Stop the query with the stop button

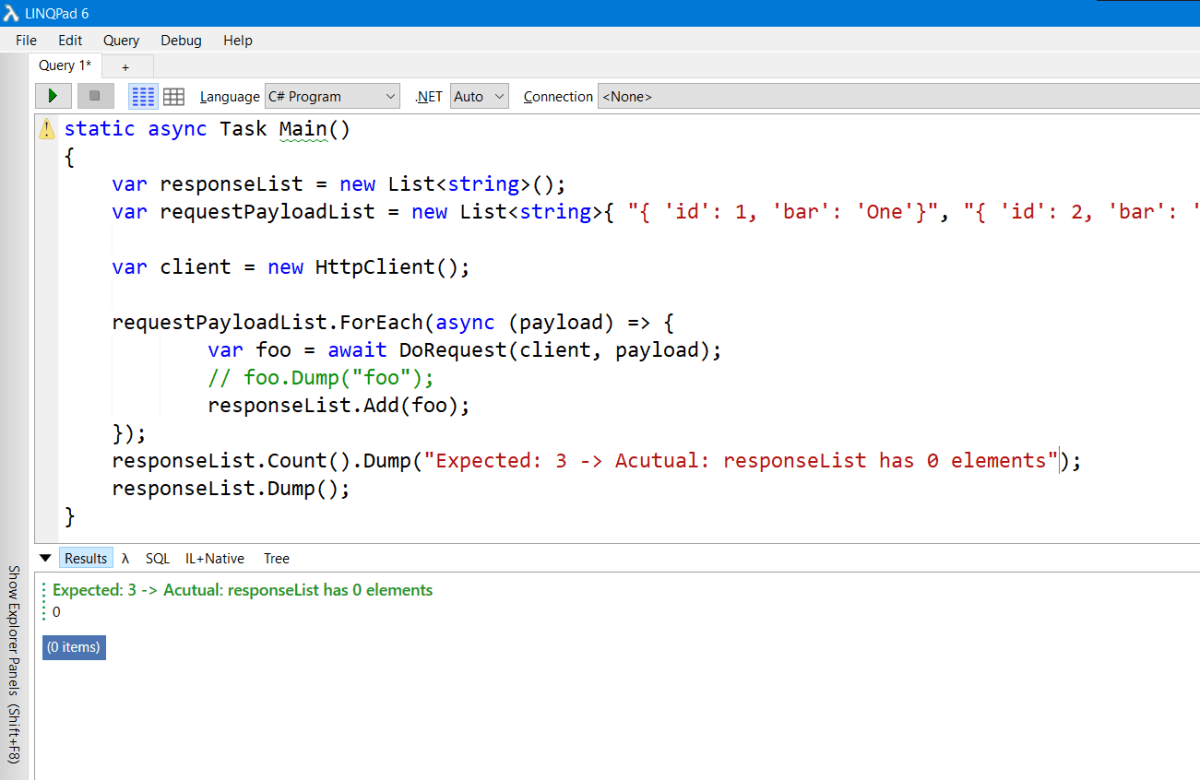tap(95, 96)
